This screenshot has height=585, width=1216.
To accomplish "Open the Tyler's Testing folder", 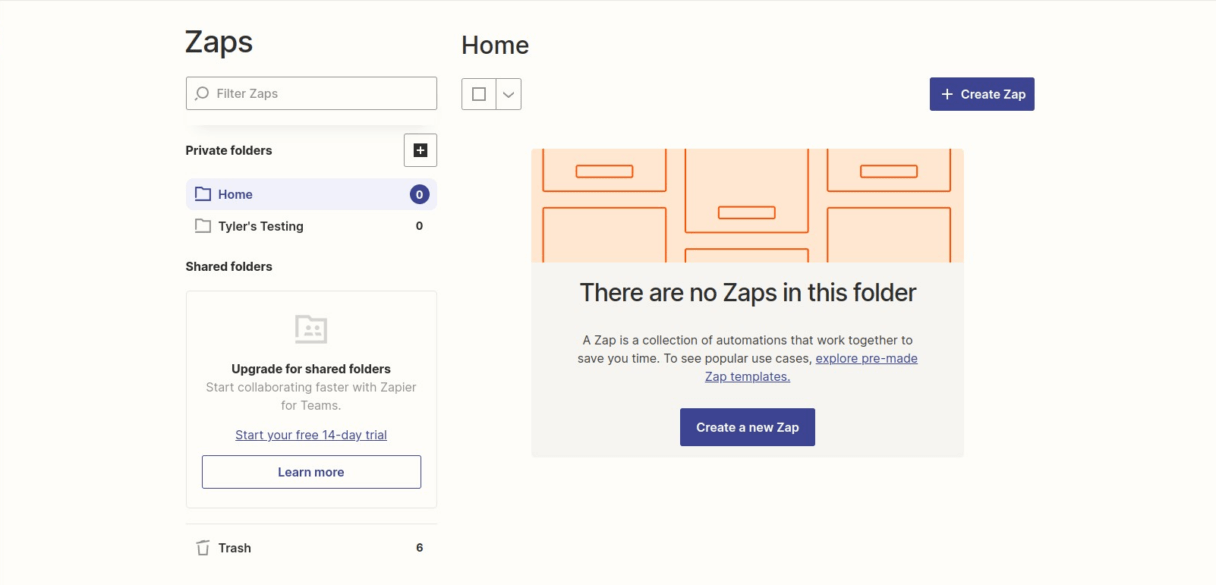I will (311, 226).
